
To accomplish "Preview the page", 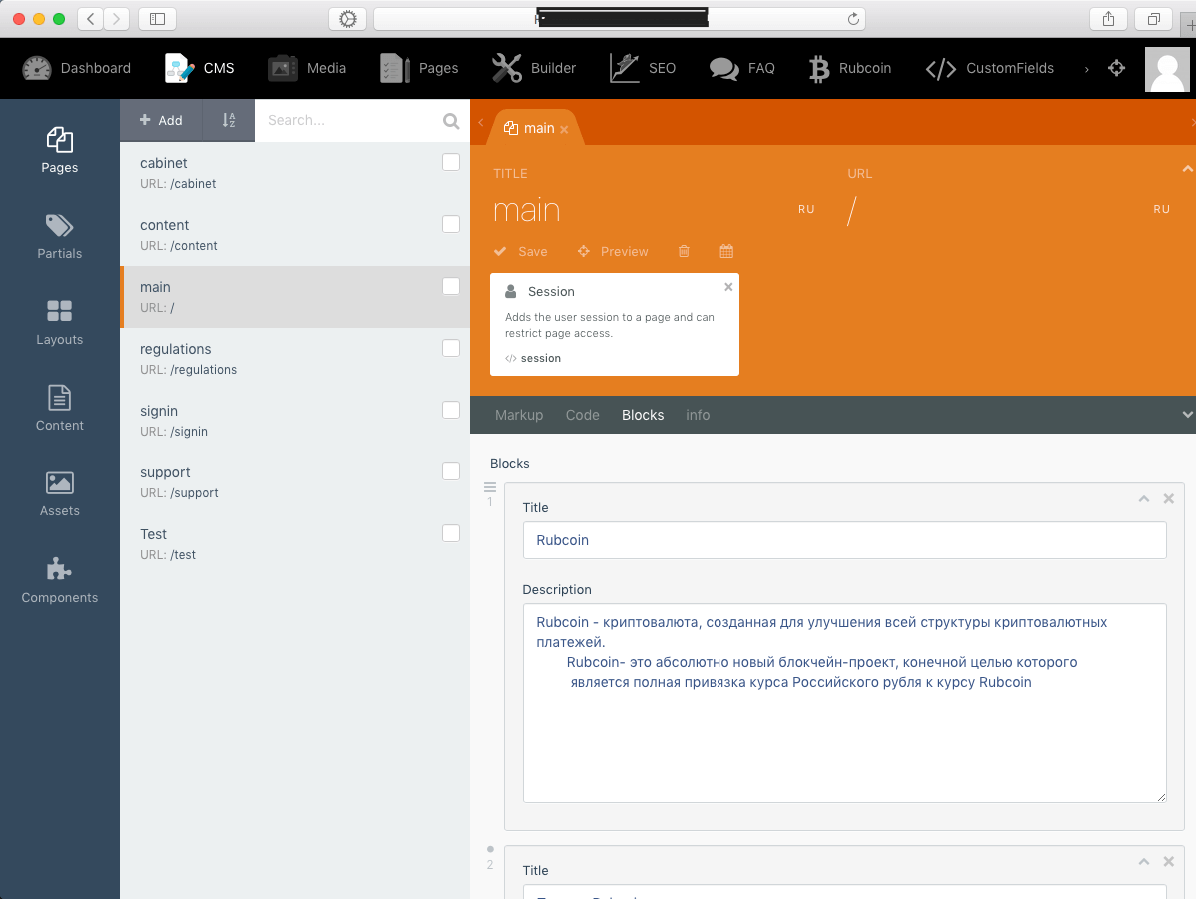I will 612,252.
